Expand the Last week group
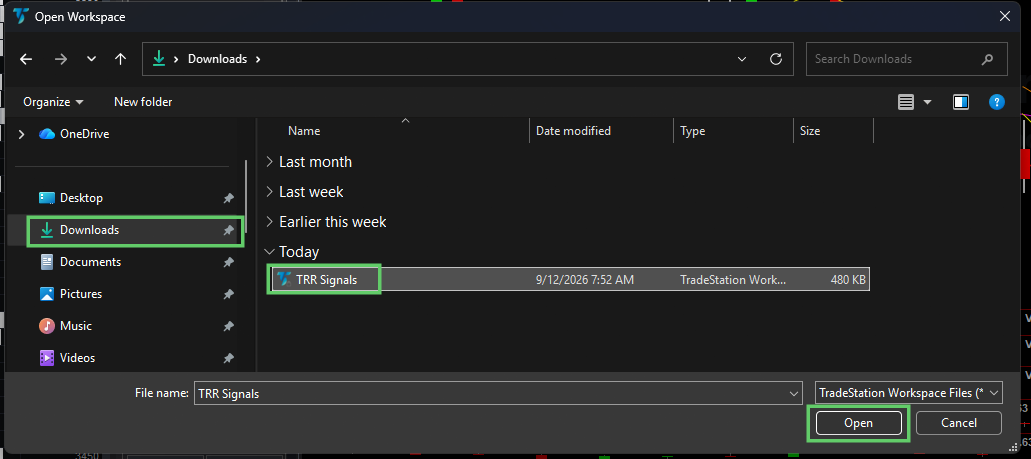The width and height of the screenshot is (1031, 459). pyautogui.click(x=270, y=192)
